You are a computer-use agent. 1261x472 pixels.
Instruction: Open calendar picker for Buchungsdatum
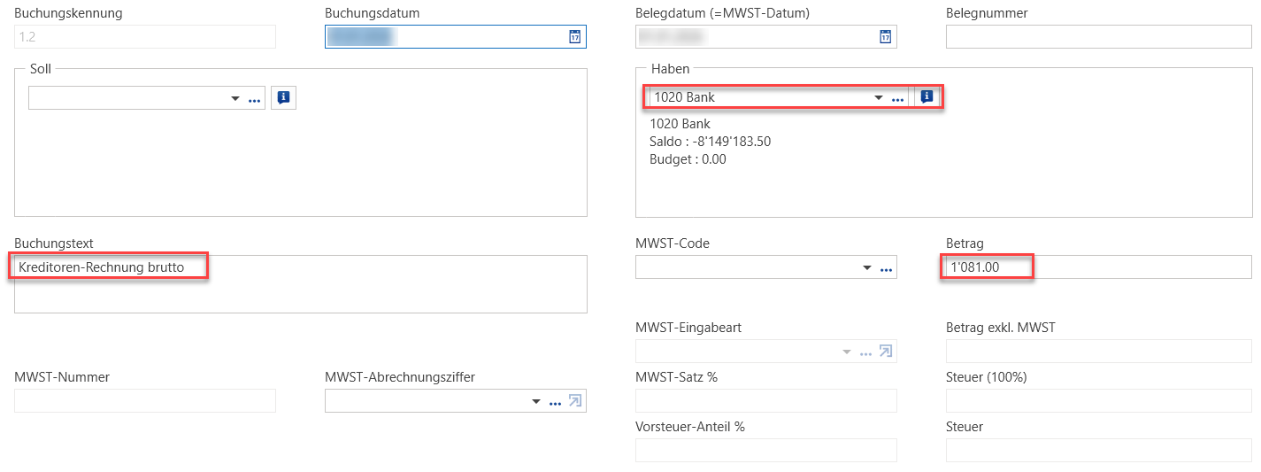574,37
